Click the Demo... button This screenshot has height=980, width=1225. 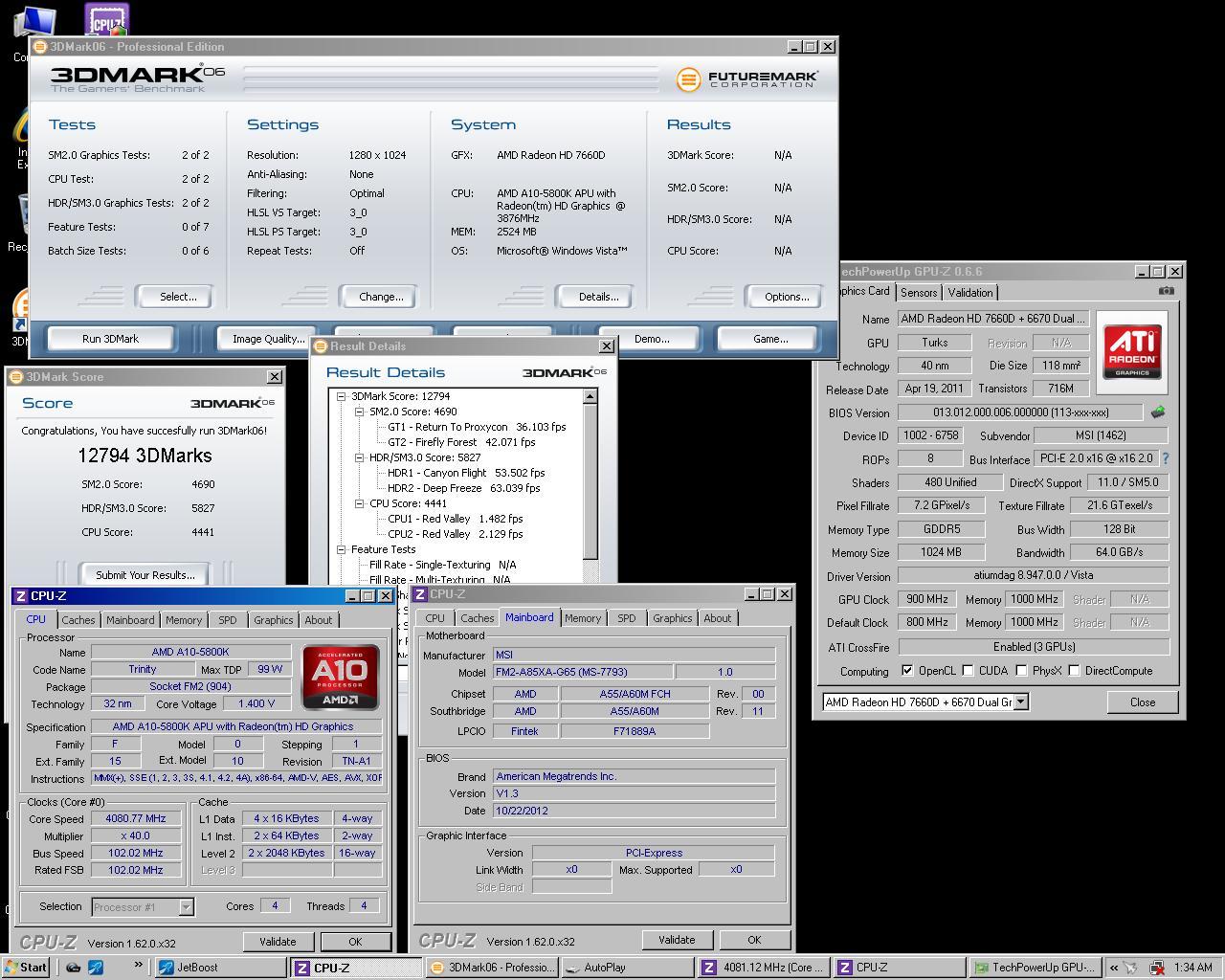652,339
